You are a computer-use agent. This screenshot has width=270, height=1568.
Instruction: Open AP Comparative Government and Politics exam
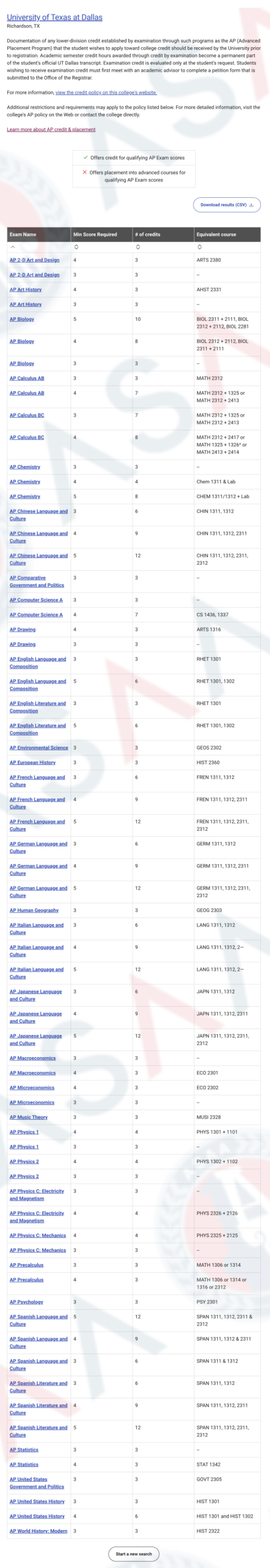point(37,581)
